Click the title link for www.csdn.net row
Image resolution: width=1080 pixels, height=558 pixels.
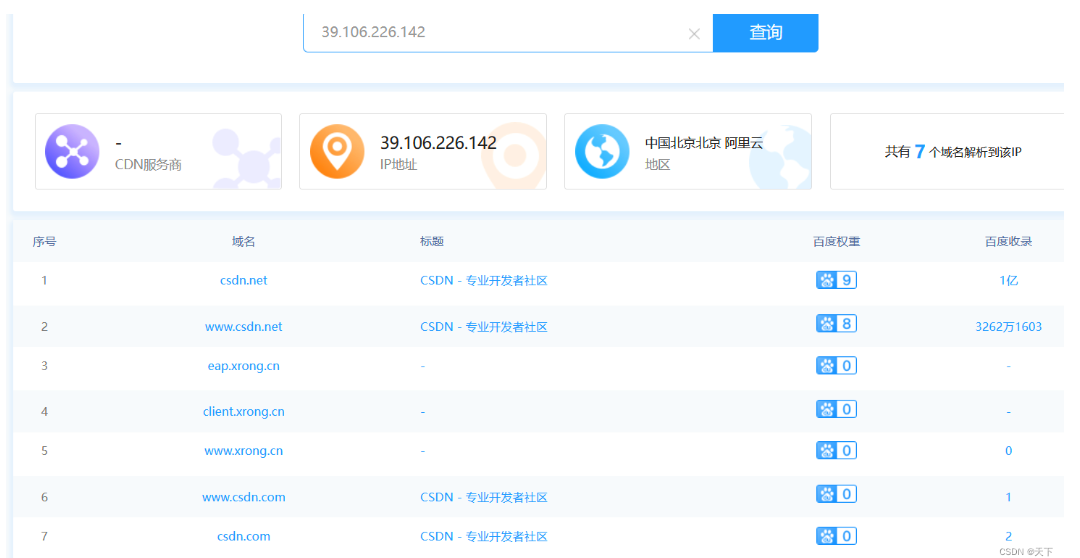click(484, 327)
